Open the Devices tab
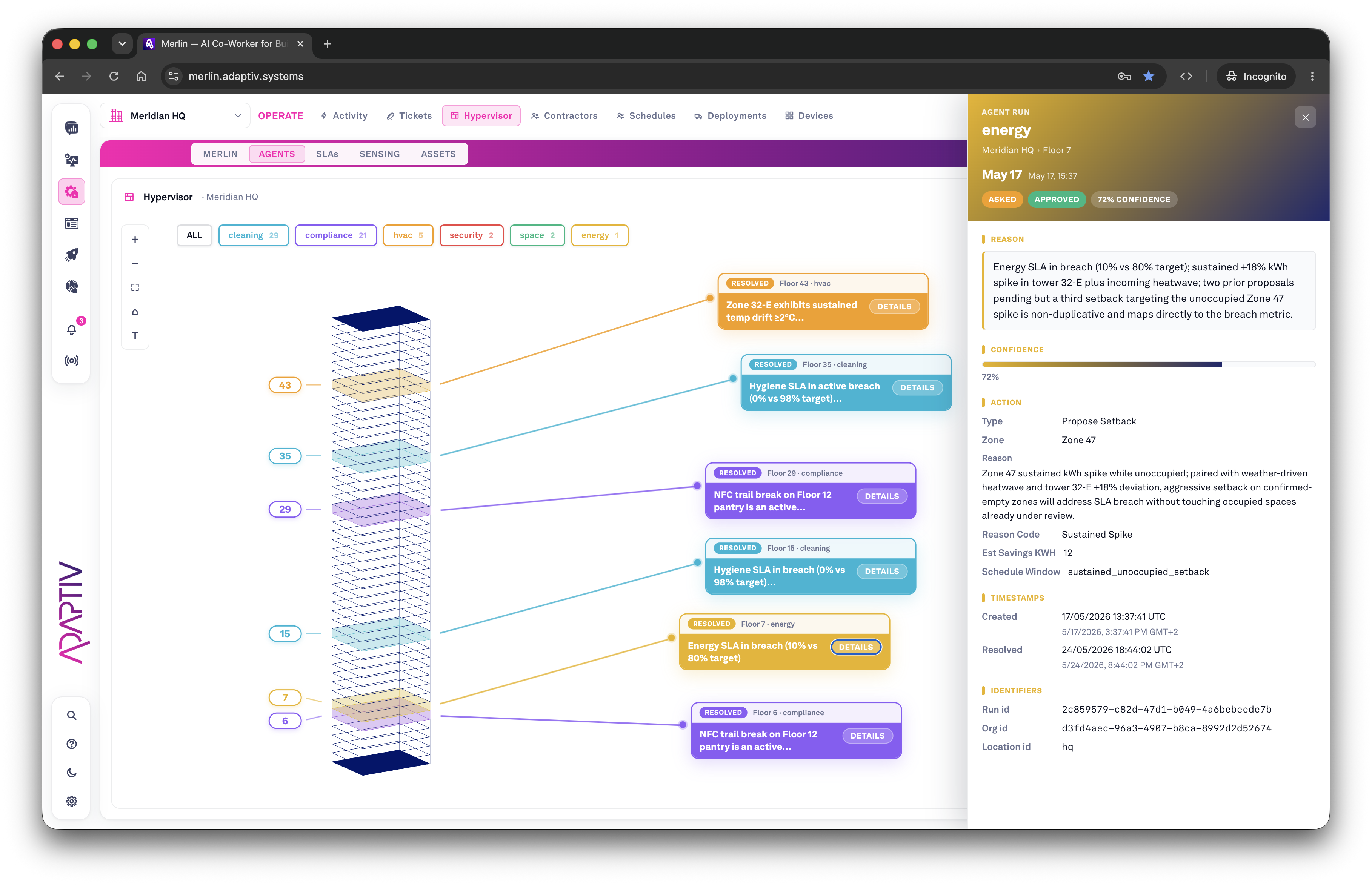This screenshot has height=885, width=1372. (x=809, y=115)
